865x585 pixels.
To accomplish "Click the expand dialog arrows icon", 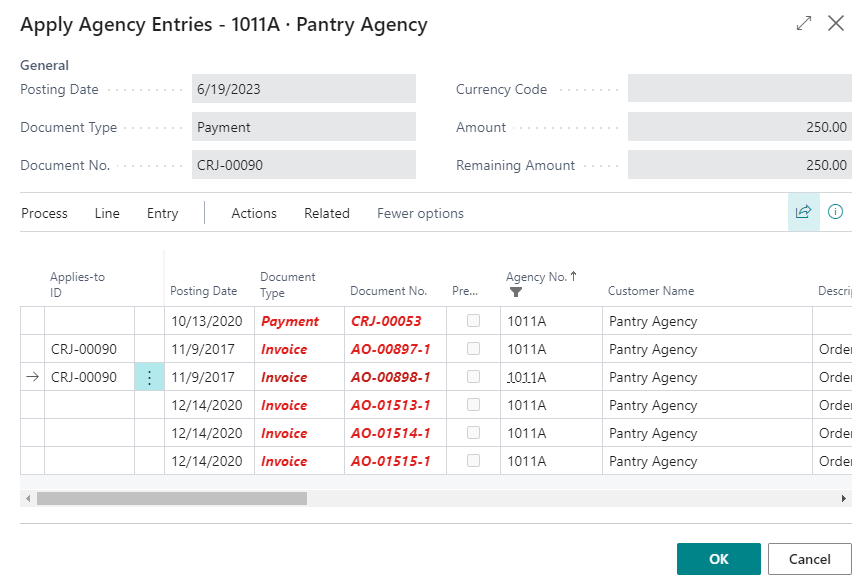I will (x=804, y=23).
